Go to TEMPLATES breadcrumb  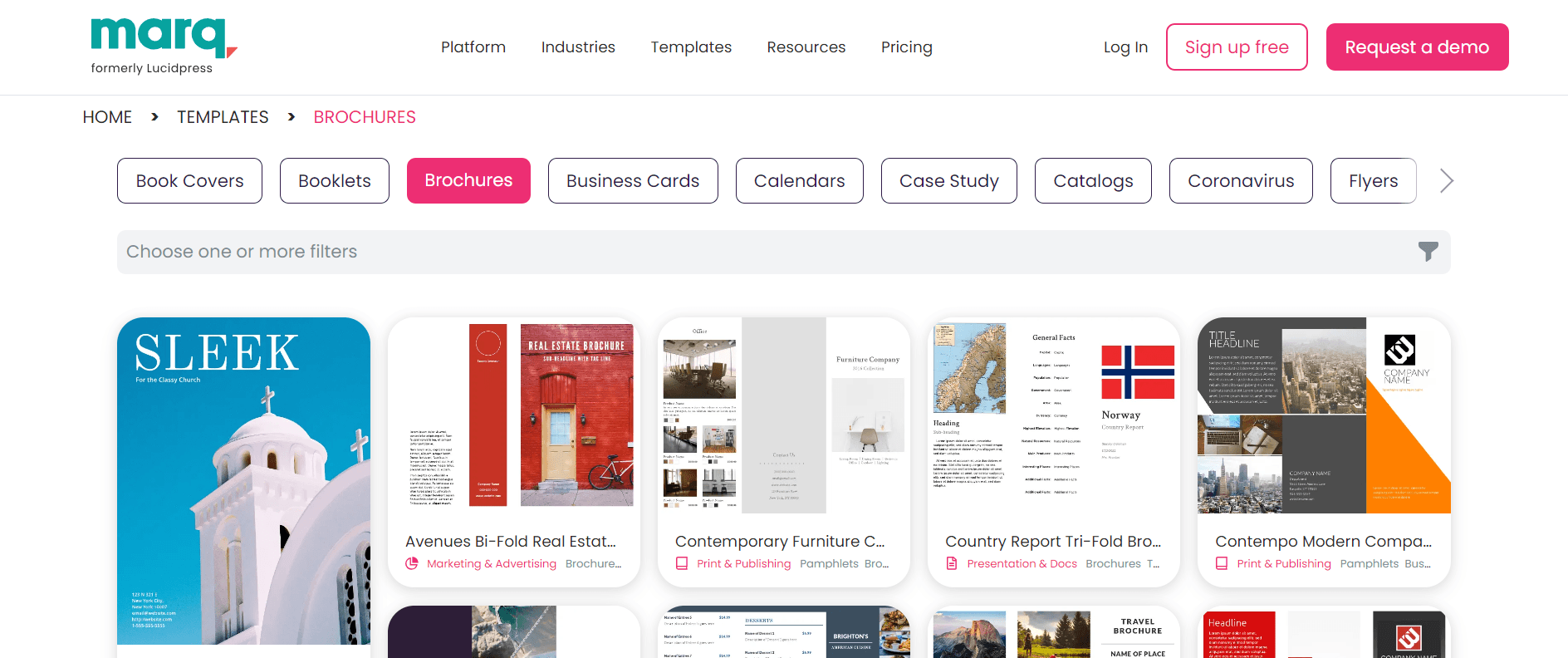pos(223,117)
